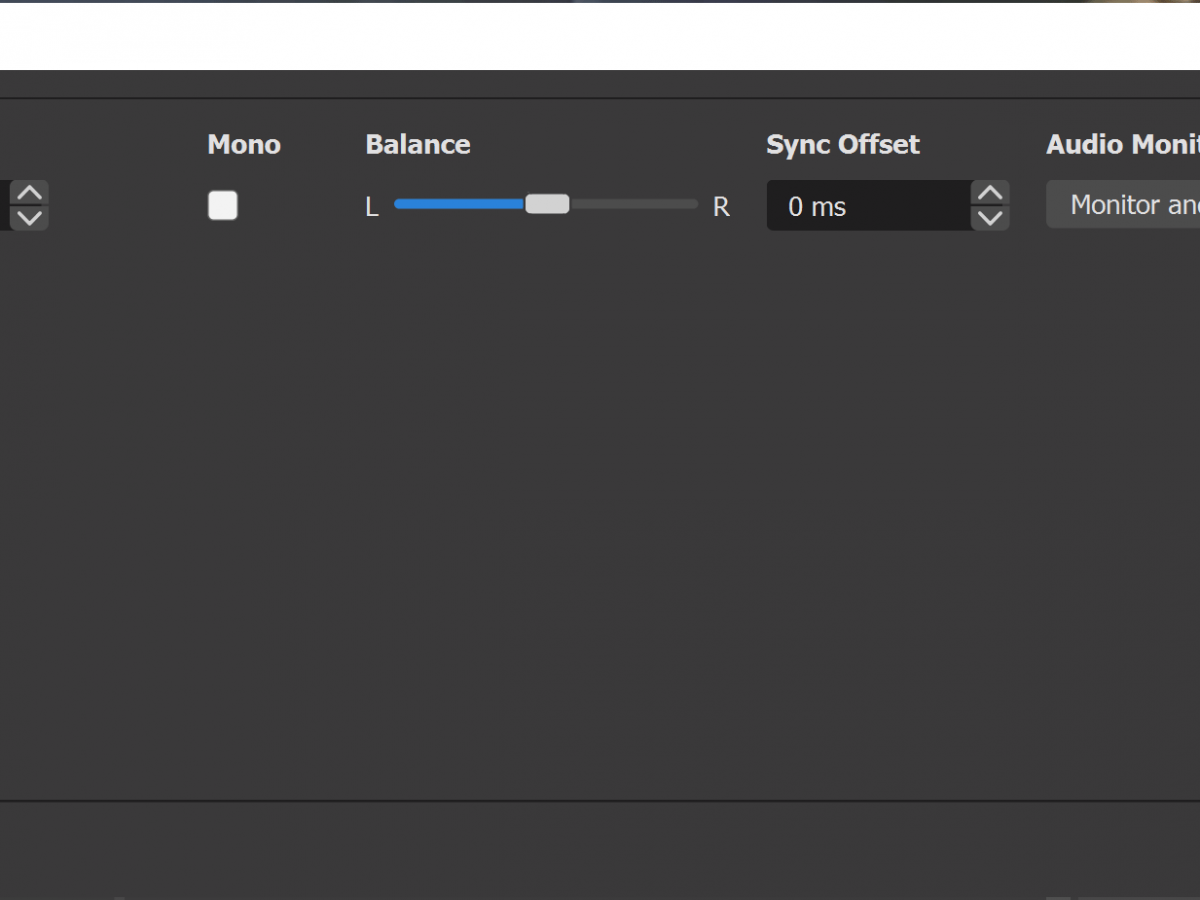Focus the Sync Offset 0 ms field

(866, 206)
